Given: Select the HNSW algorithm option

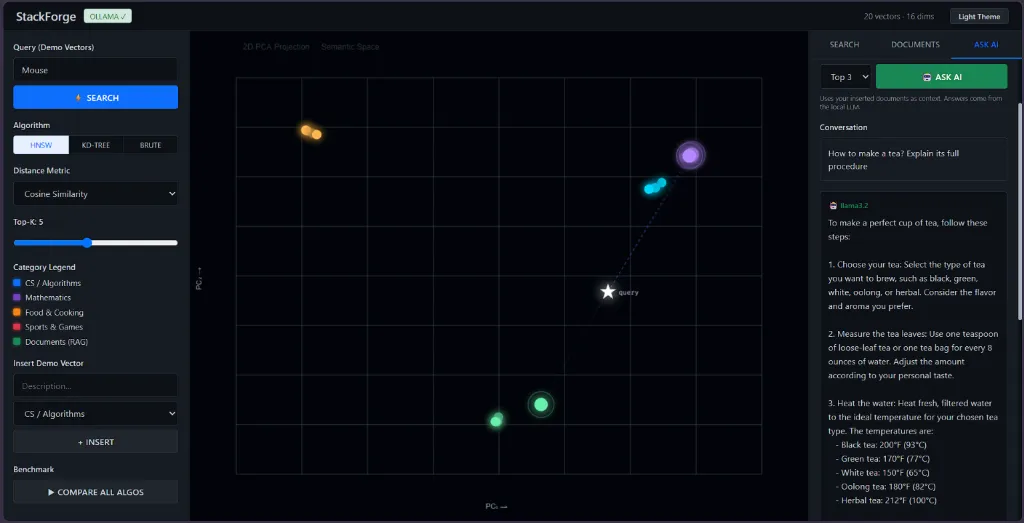Looking at the screenshot, I should coord(40,145).
